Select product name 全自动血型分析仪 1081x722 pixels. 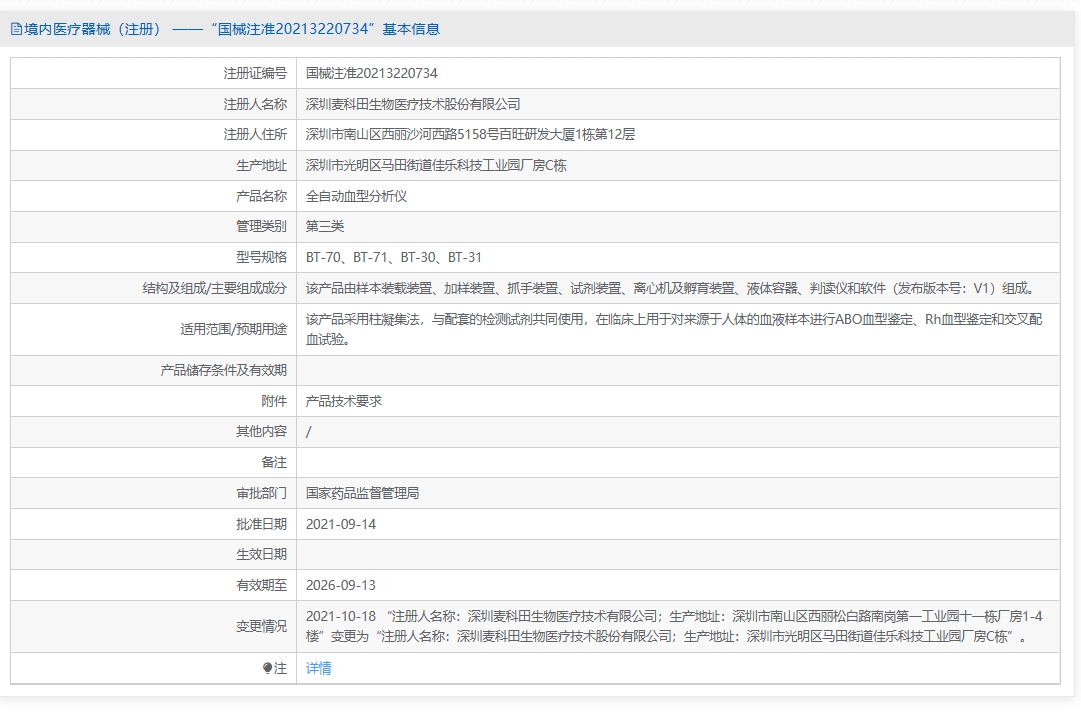tap(356, 196)
